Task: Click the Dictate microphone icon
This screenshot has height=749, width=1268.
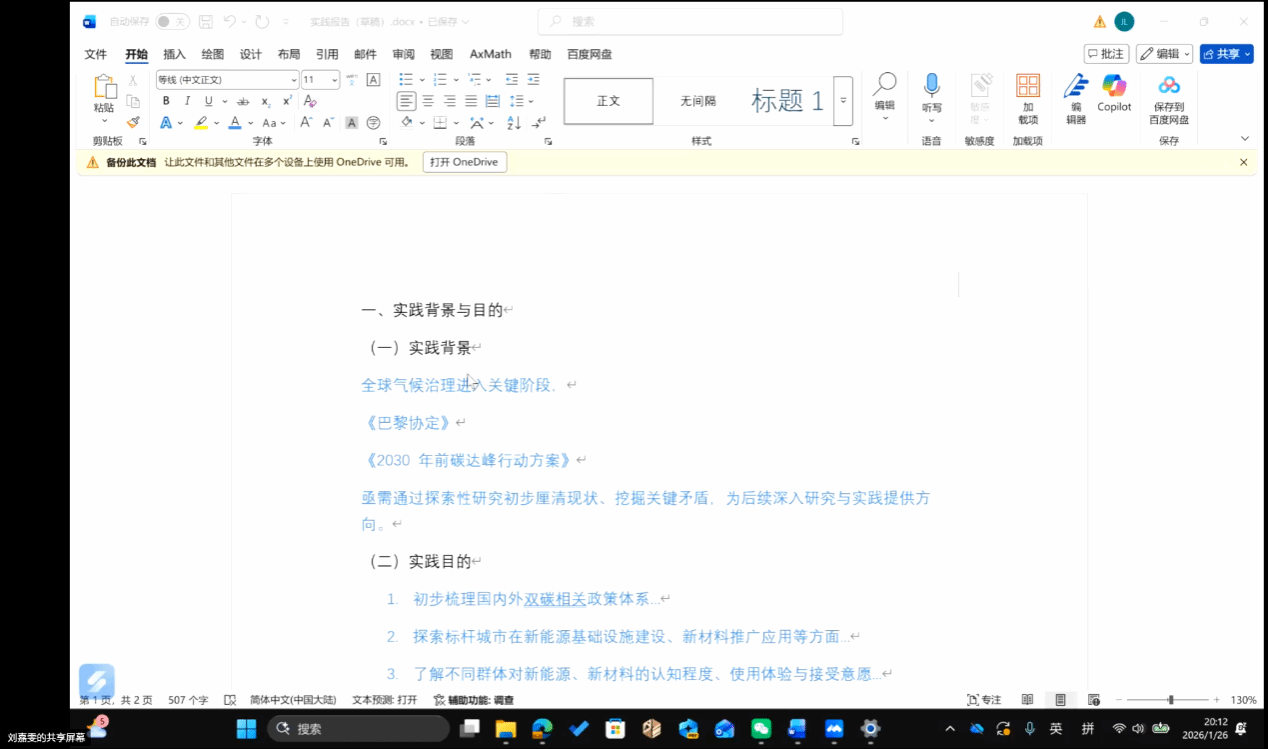Action: coord(931,93)
